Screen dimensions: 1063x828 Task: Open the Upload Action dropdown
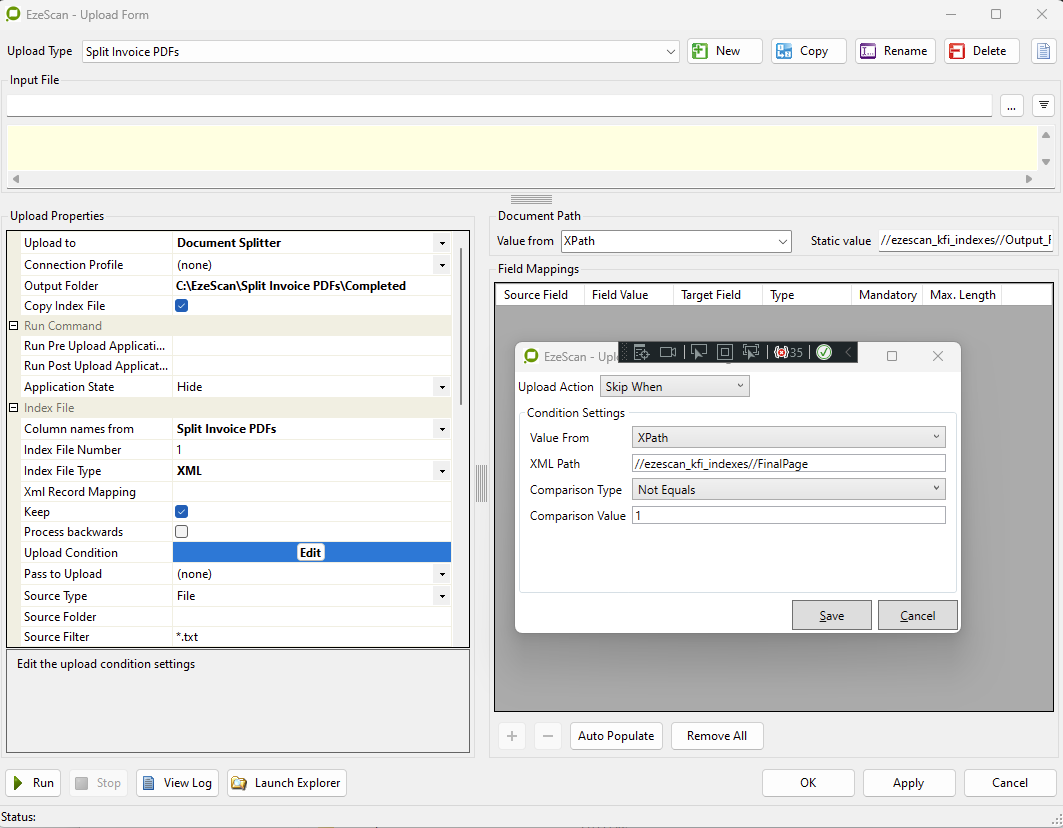674,387
